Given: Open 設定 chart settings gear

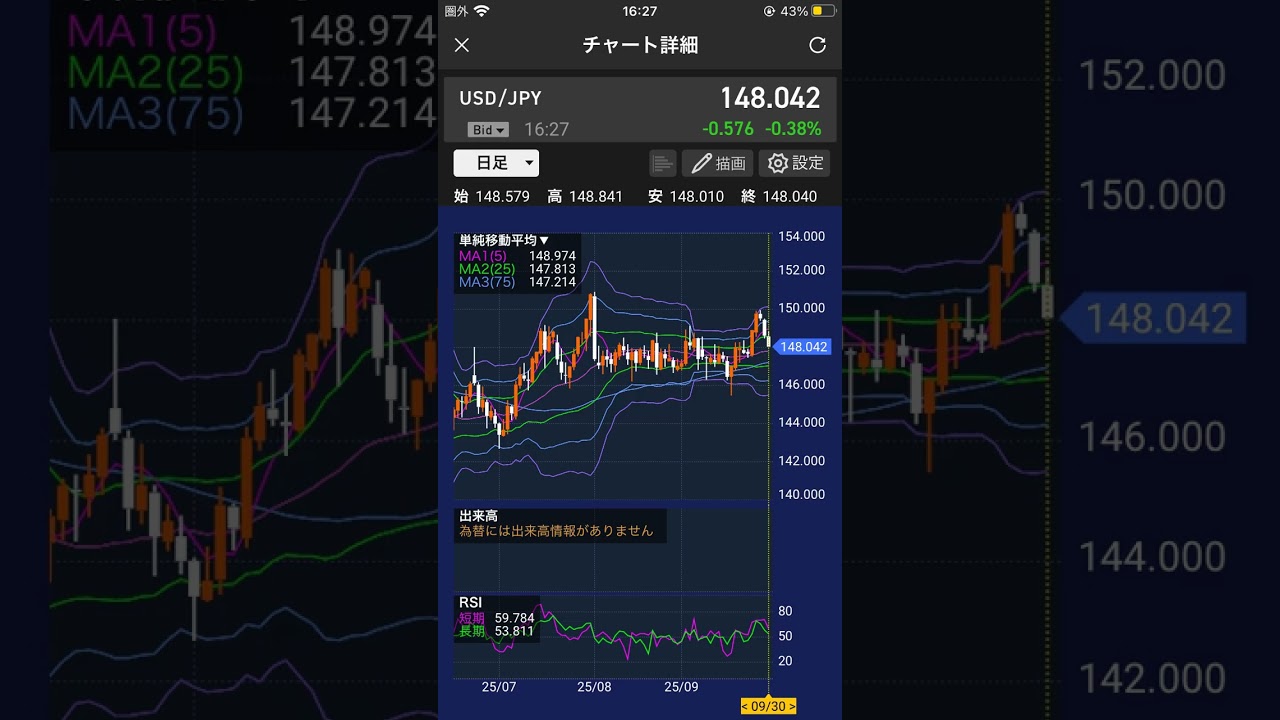Looking at the screenshot, I should click(795, 163).
